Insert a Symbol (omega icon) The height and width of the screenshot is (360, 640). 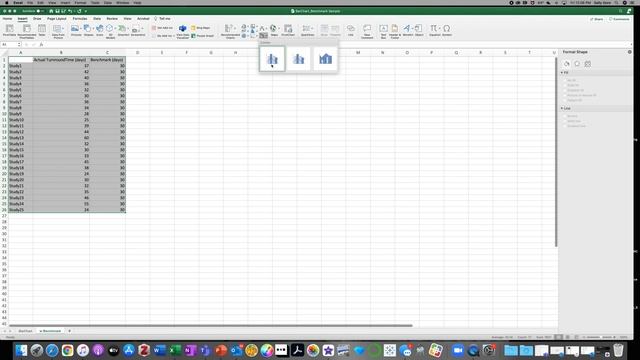(x=447, y=29)
